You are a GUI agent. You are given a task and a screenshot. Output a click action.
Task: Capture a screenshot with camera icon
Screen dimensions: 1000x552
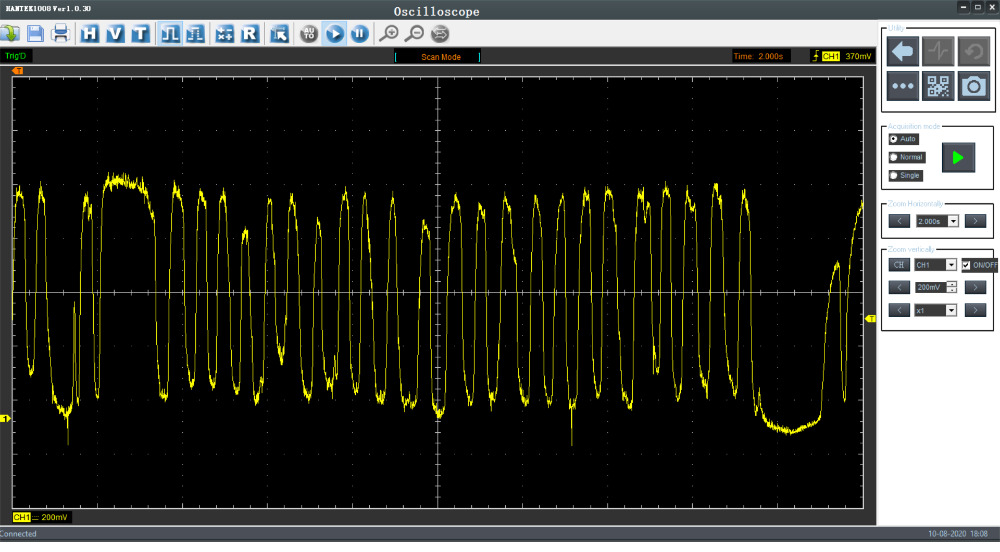(x=974, y=86)
